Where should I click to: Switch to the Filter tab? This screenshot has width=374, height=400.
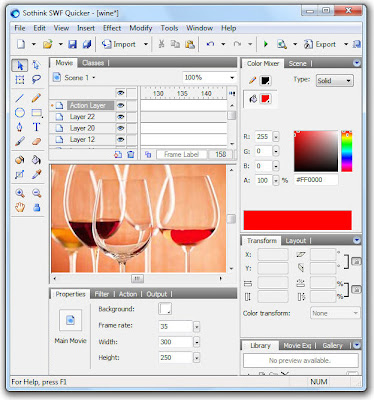pyautogui.click(x=102, y=294)
